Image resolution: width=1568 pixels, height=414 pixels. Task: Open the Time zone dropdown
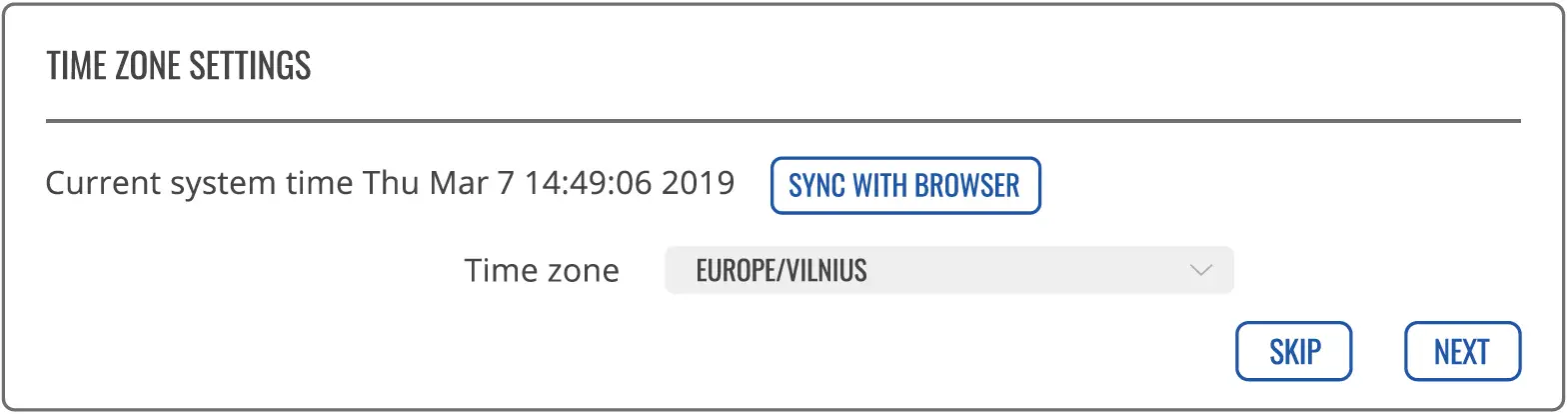click(948, 271)
